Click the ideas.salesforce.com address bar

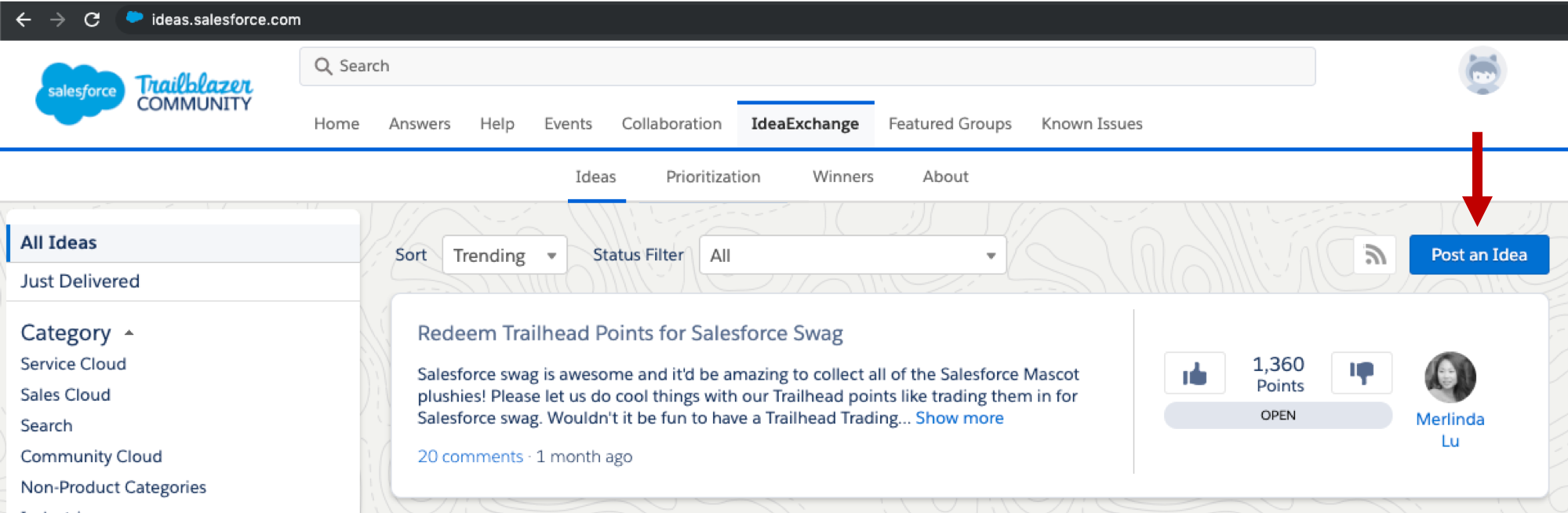[226, 20]
